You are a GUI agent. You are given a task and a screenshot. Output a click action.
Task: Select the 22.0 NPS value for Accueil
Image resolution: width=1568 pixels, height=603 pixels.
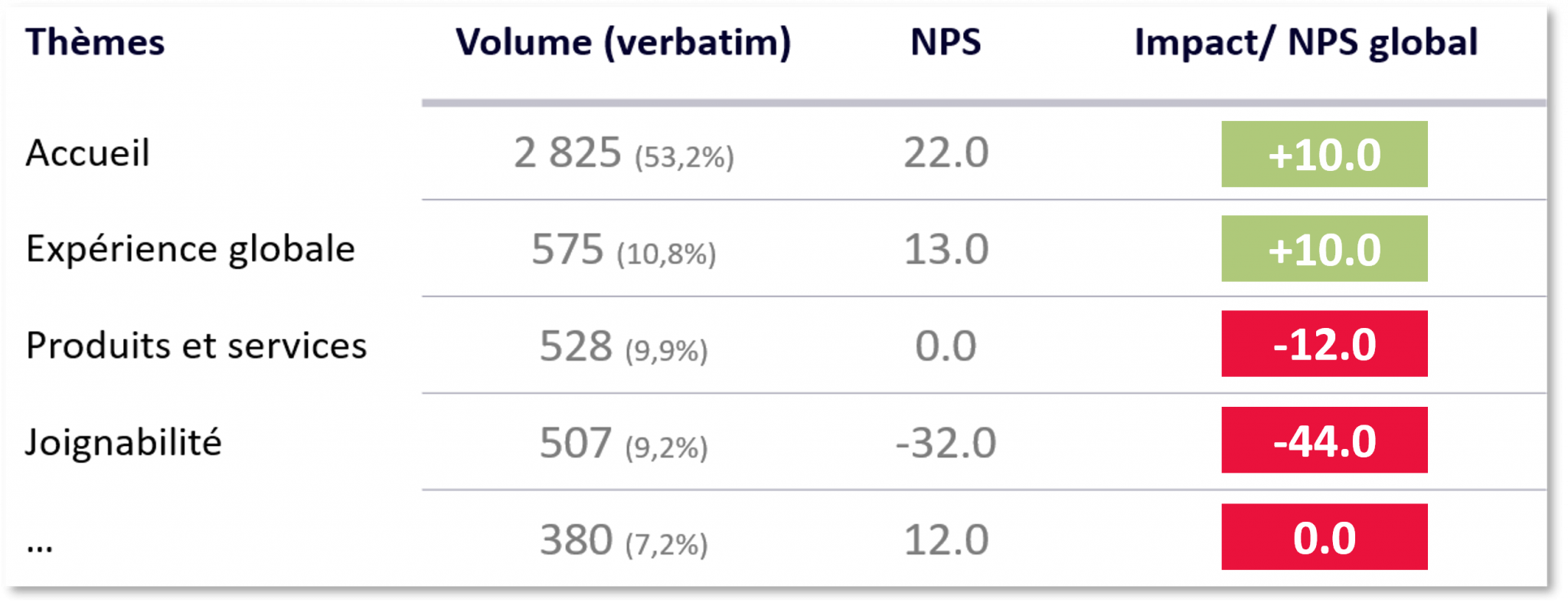pos(946,152)
